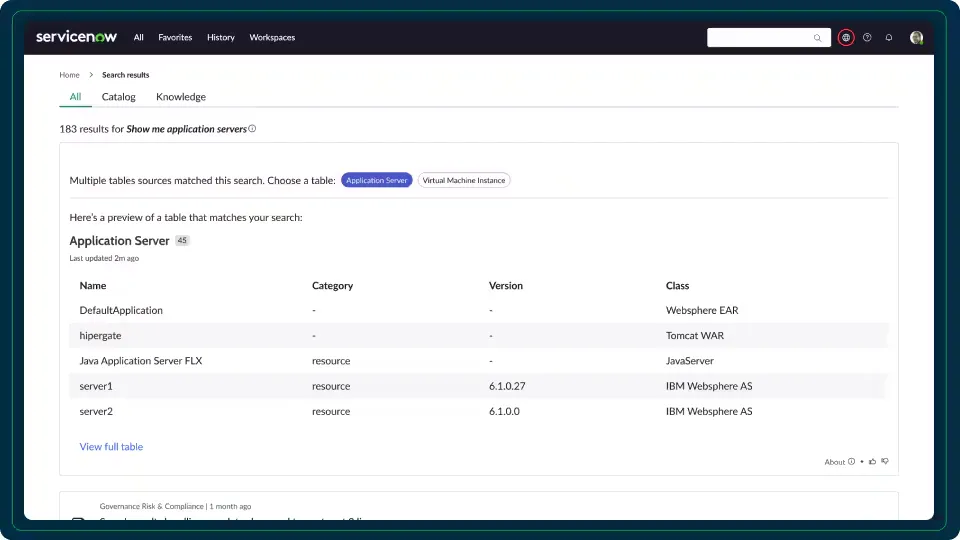The width and height of the screenshot is (960, 540).
Task: Click info icon beside search query text
Action: point(252,129)
